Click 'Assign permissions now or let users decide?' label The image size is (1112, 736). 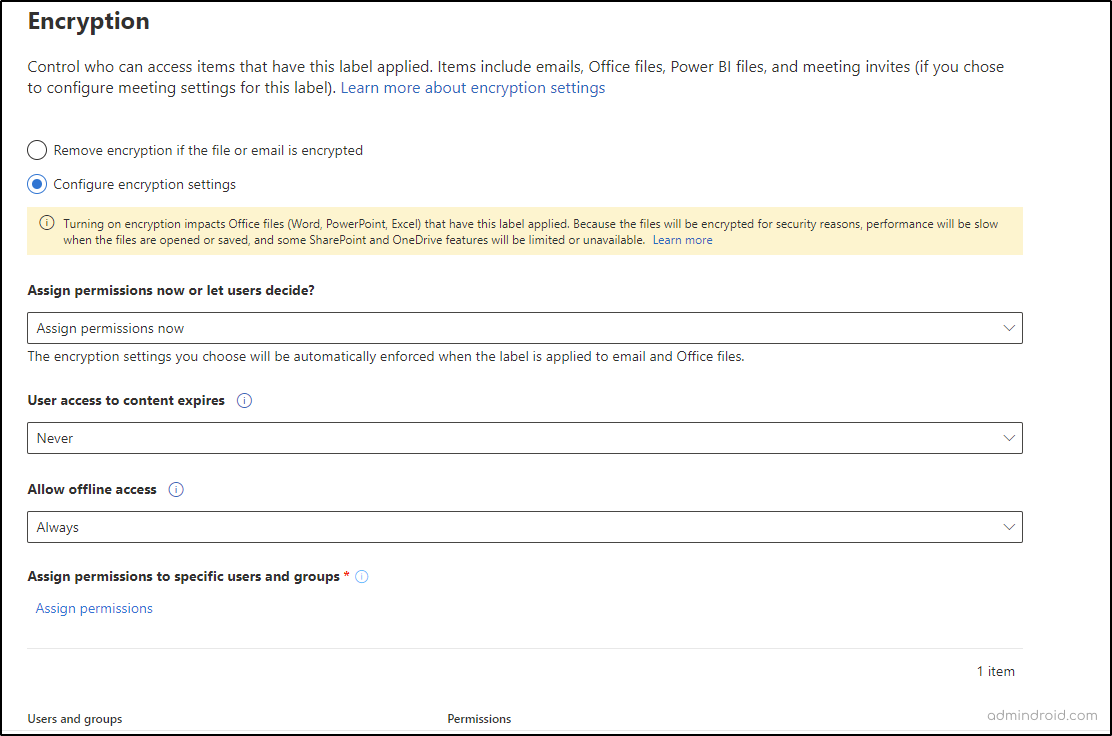coord(171,291)
